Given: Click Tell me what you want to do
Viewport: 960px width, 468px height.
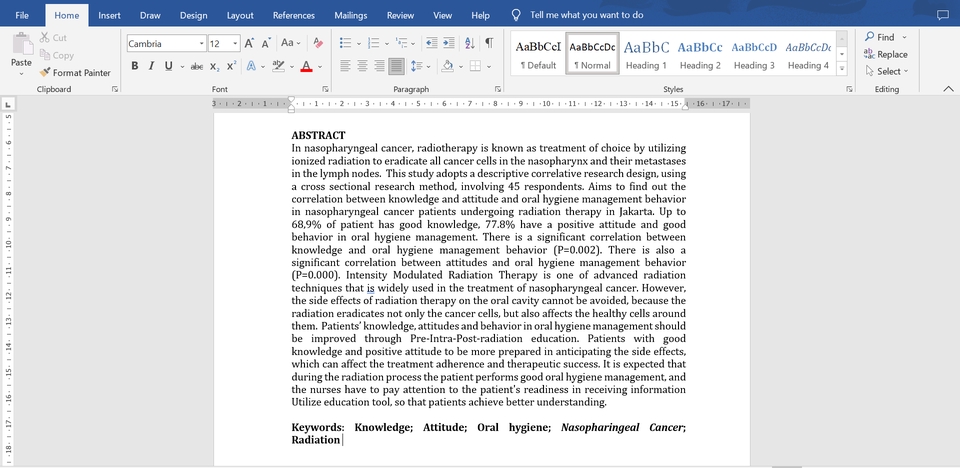Looking at the screenshot, I should pyautogui.click(x=586, y=15).
